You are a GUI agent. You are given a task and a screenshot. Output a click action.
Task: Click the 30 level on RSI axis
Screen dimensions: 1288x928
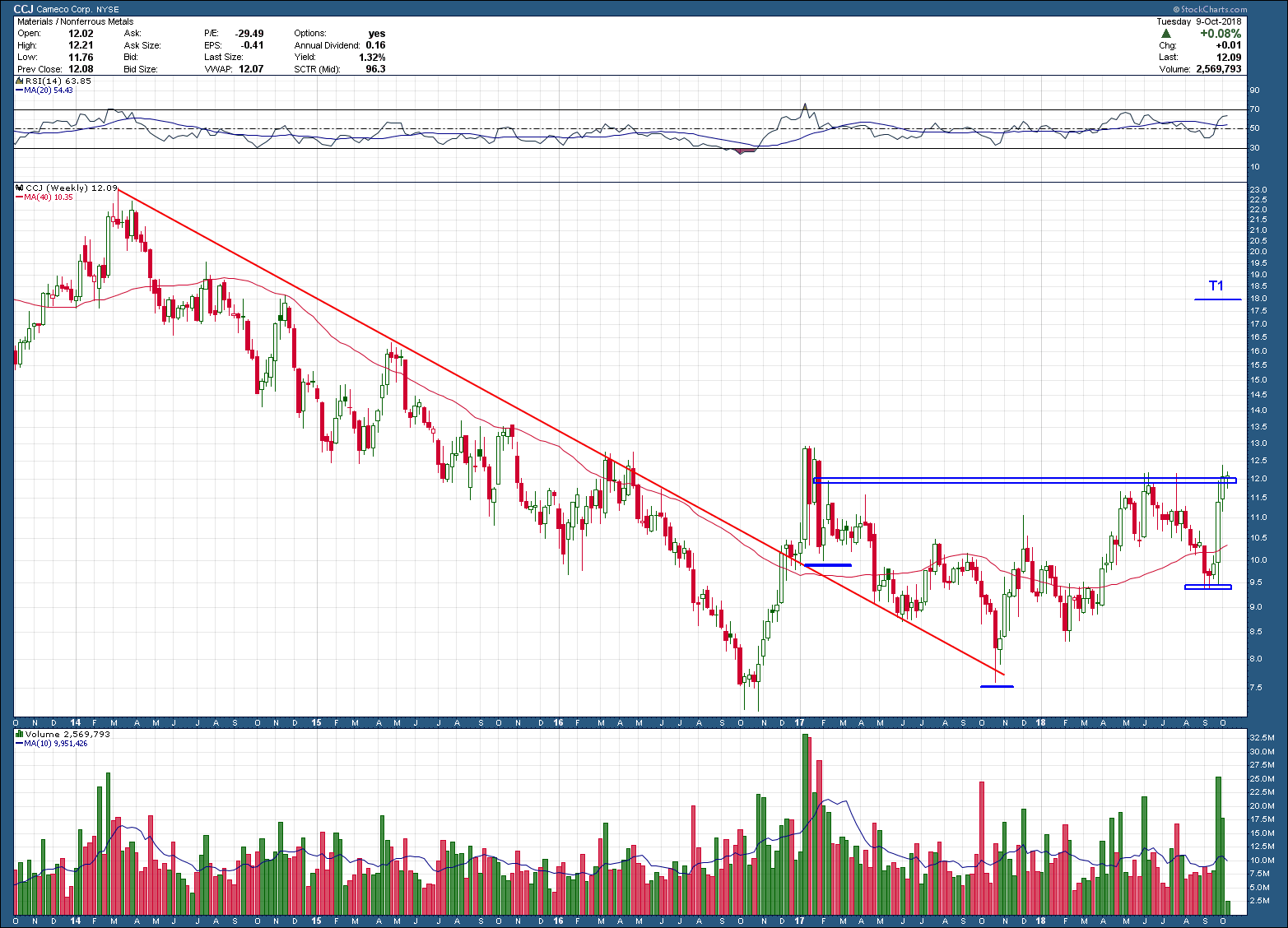click(1254, 148)
